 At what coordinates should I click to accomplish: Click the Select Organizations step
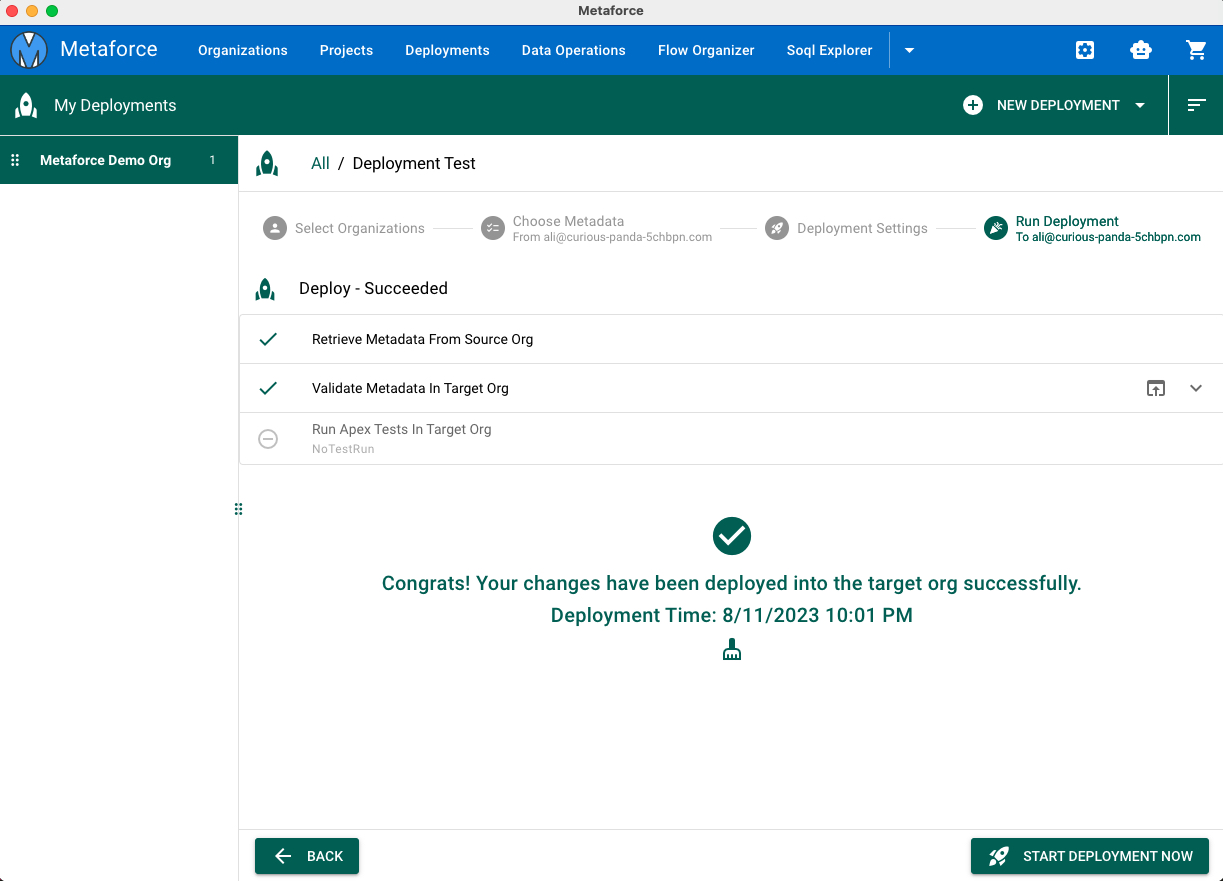[x=344, y=228]
